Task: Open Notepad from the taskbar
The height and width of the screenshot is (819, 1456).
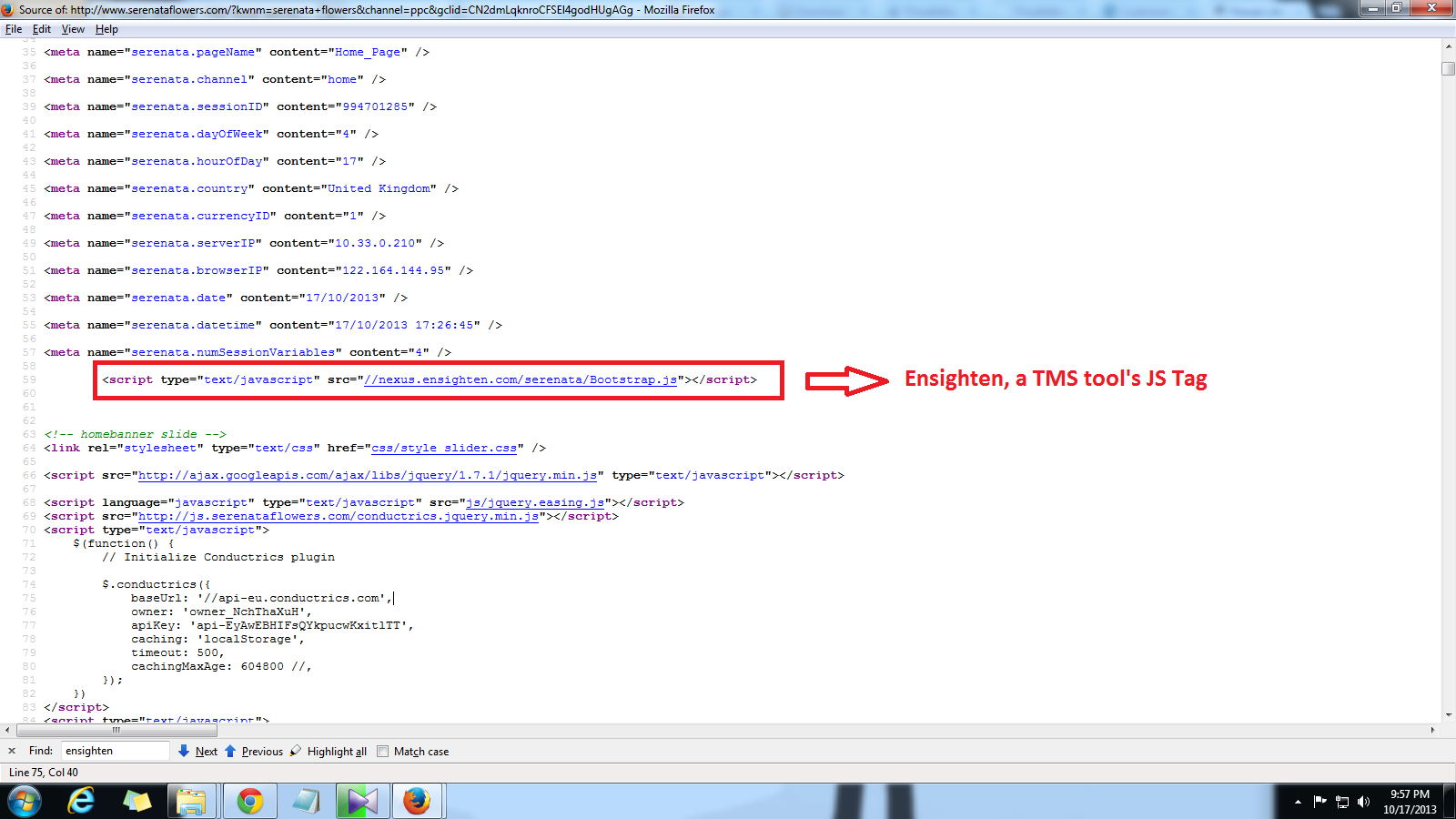Action: click(x=305, y=801)
